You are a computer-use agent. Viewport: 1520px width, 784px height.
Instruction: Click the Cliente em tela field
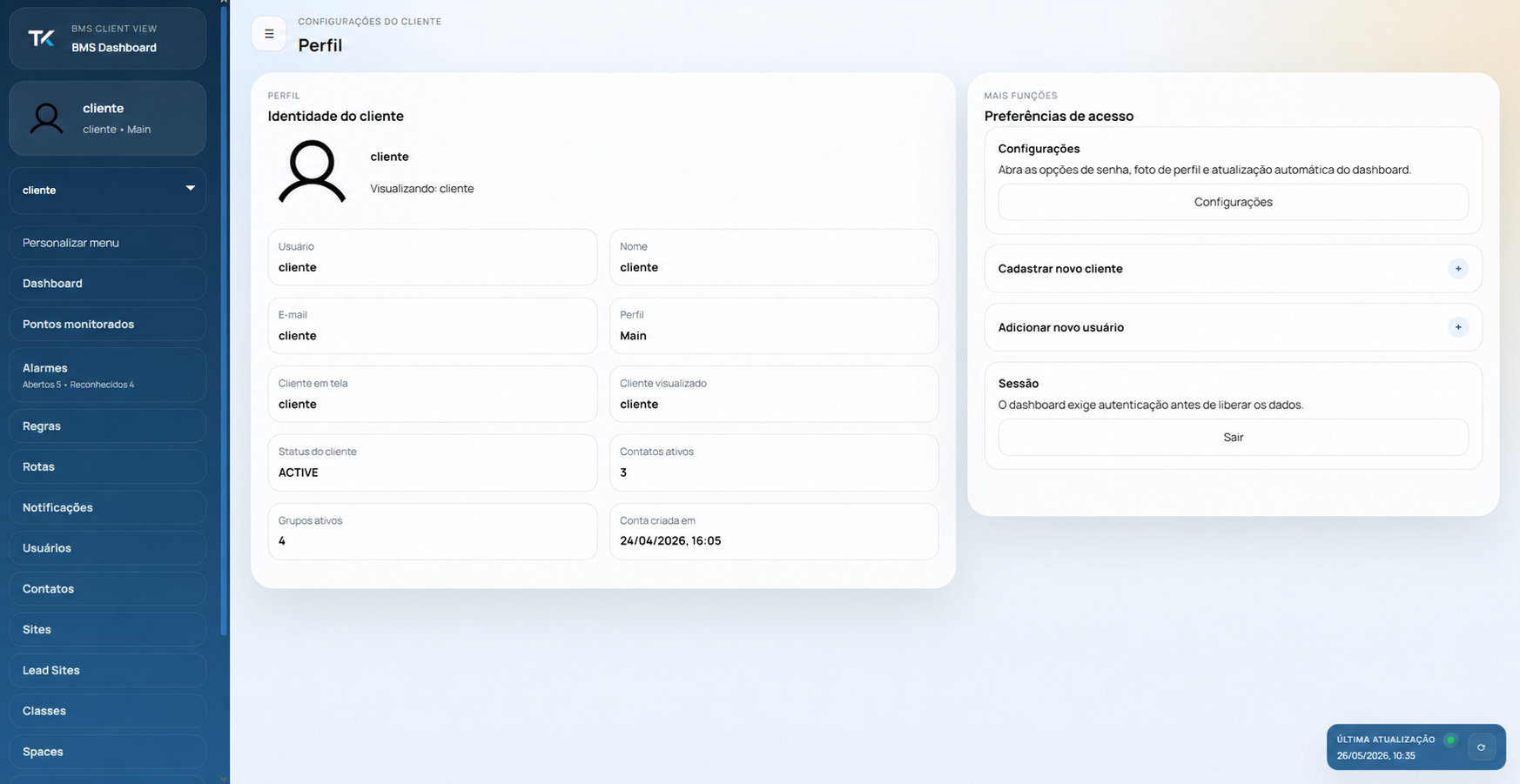click(x=433, y=394)
